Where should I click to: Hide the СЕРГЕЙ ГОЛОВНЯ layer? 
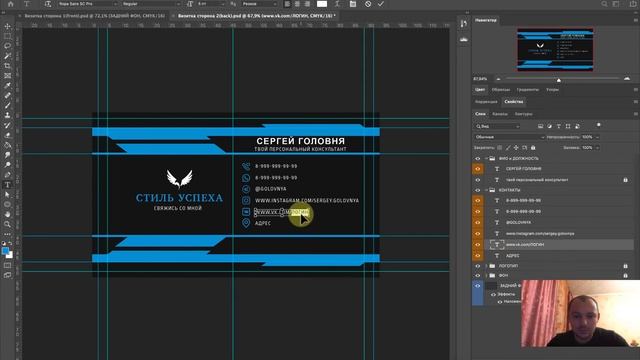pos(478,169)
